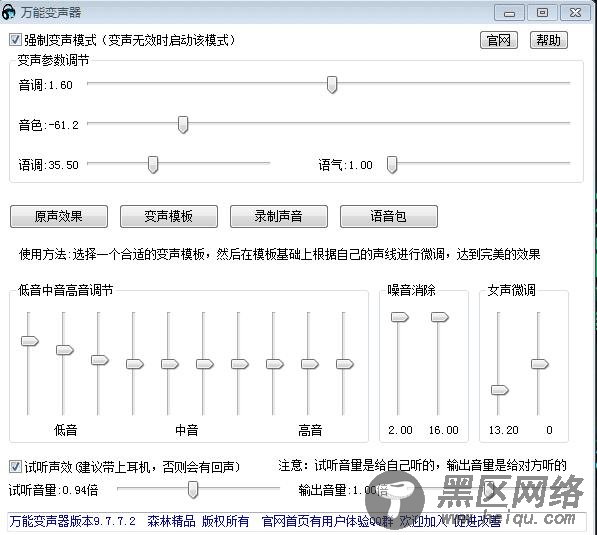Apply the 原声效果 original voice button
The width and height of the screenshot is (597, 535).
click(x=59, y=217)
